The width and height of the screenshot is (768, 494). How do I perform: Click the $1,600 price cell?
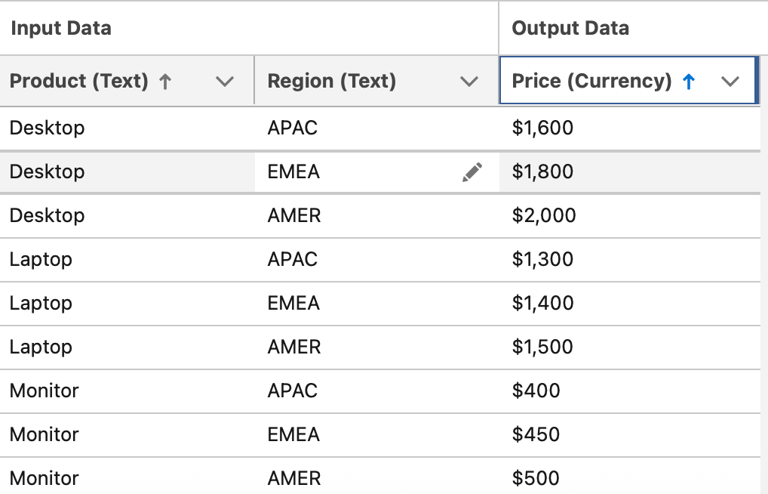click(543, 128)
